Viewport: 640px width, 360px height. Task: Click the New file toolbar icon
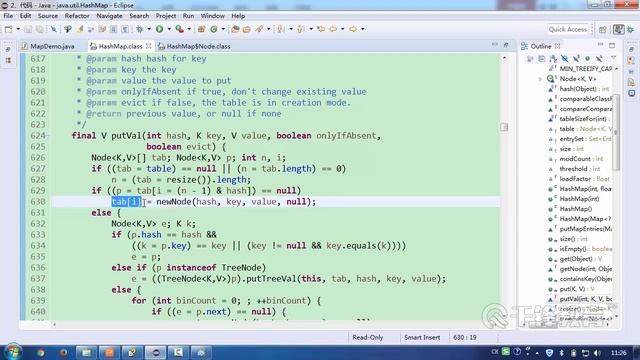pyautogui.click(x=9, y=29)
